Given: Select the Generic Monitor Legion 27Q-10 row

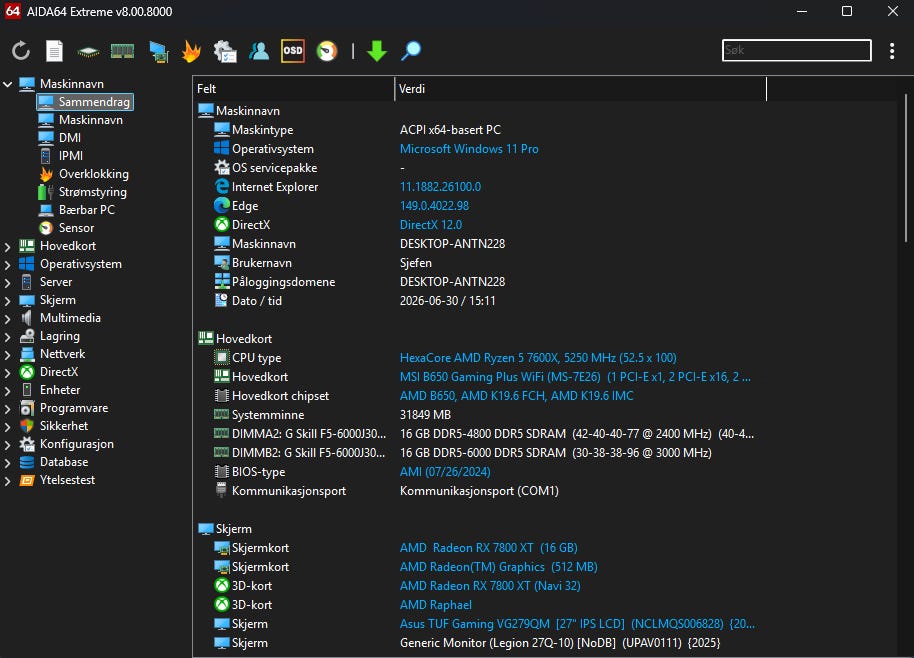Looking at the screenshot, I should 479,643.
